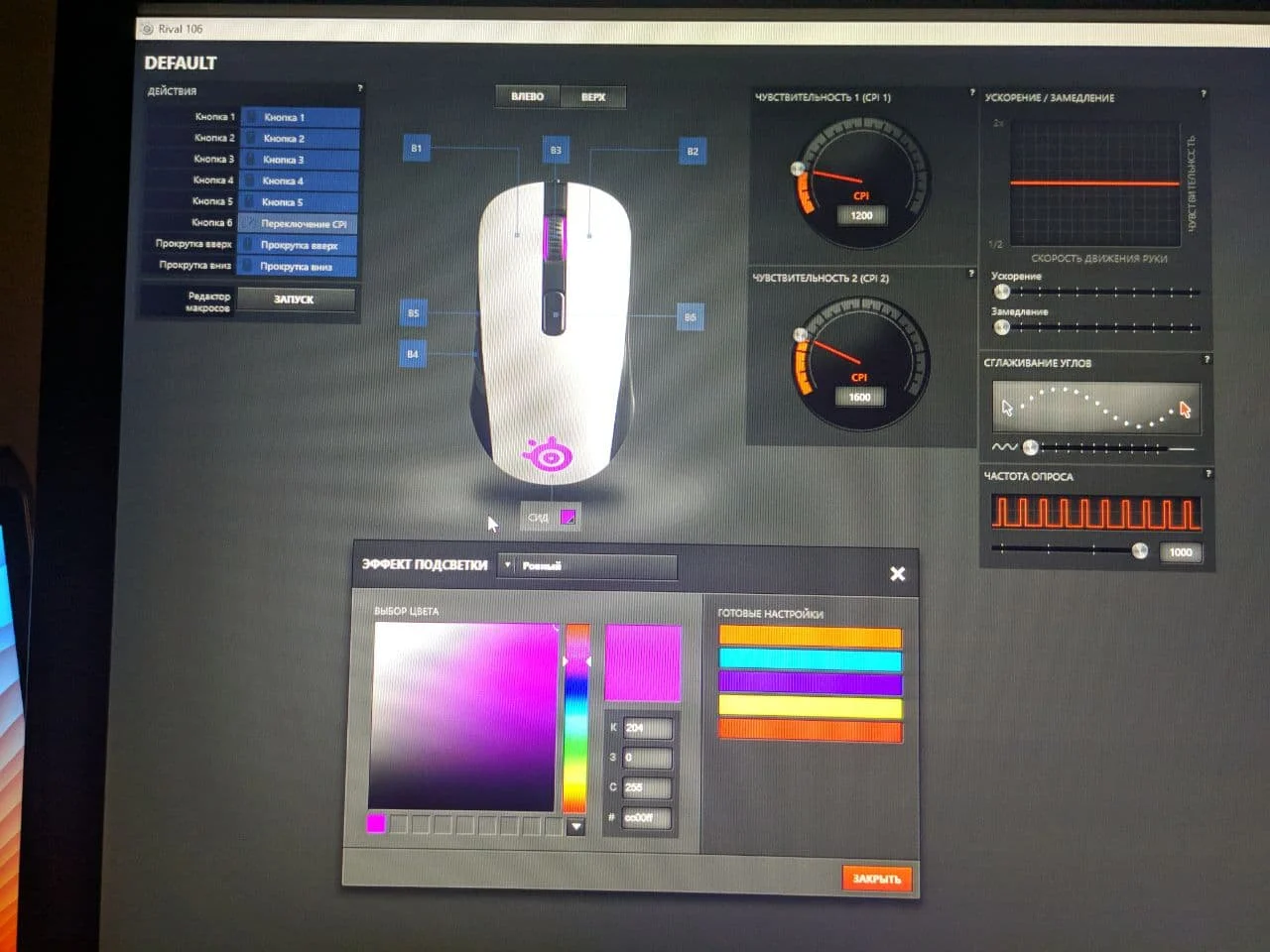The width and height of the screenshot is (1270, 952).
Task: Select the B1 button marker on the mouse diagram
Action: coord(417,148)
